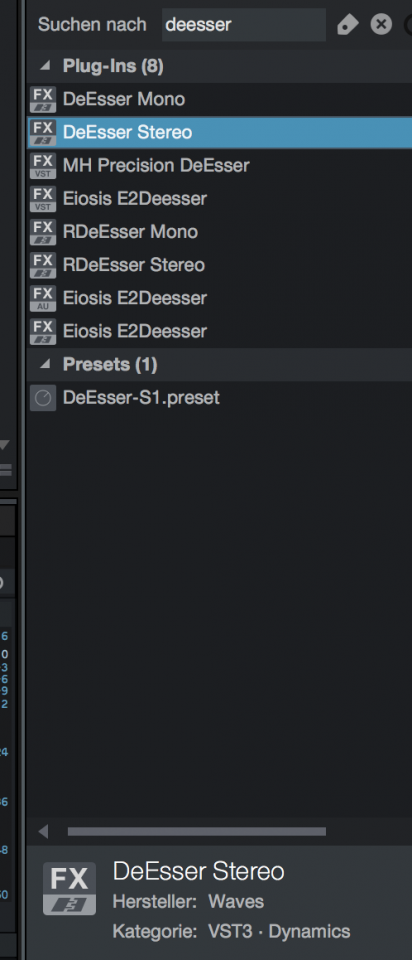The image size is (412, 960).
Task: Click the FX icon of RDeEsser Stereo
Action: [x=43, y=265]
